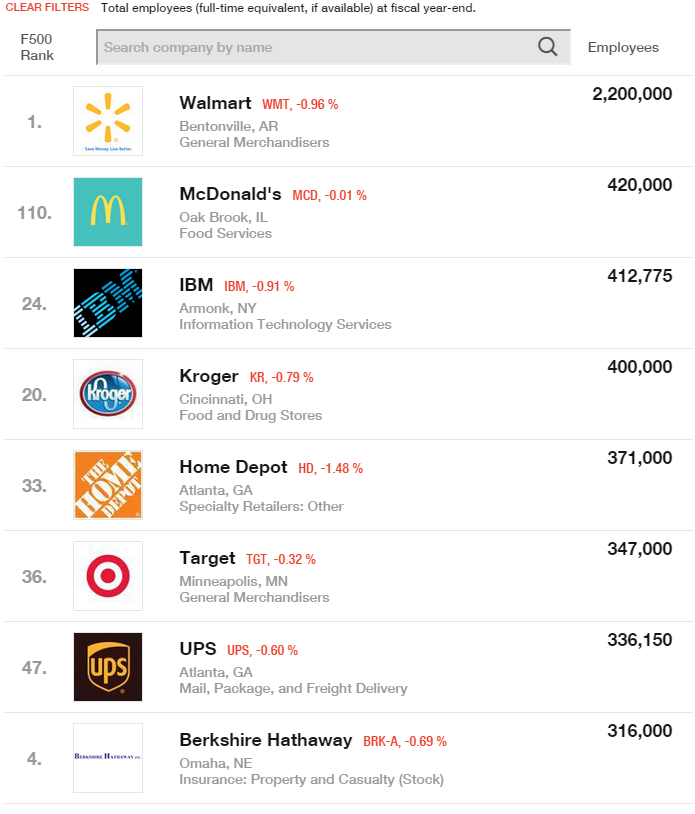Viewport: 695px width, 814px height.
Task: Open the Home Depot company name link
Action: 233,467
